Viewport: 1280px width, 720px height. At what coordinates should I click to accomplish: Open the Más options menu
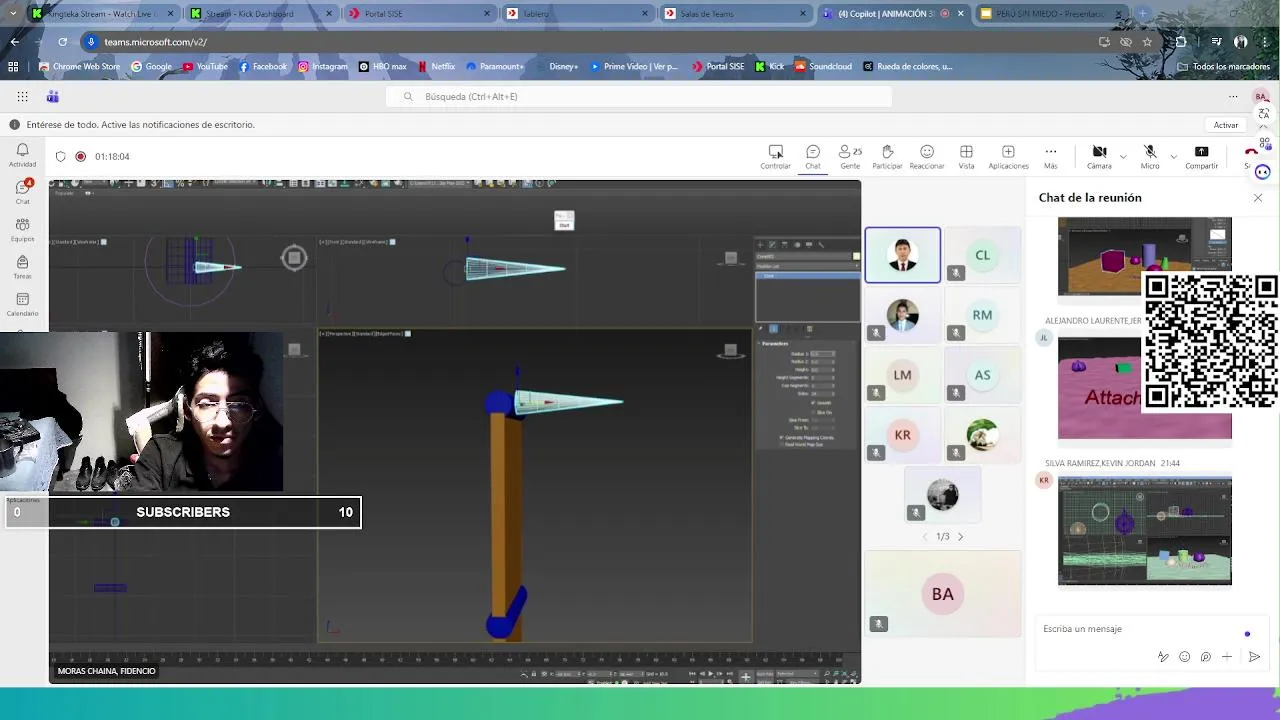click(x=1050, y=156)
